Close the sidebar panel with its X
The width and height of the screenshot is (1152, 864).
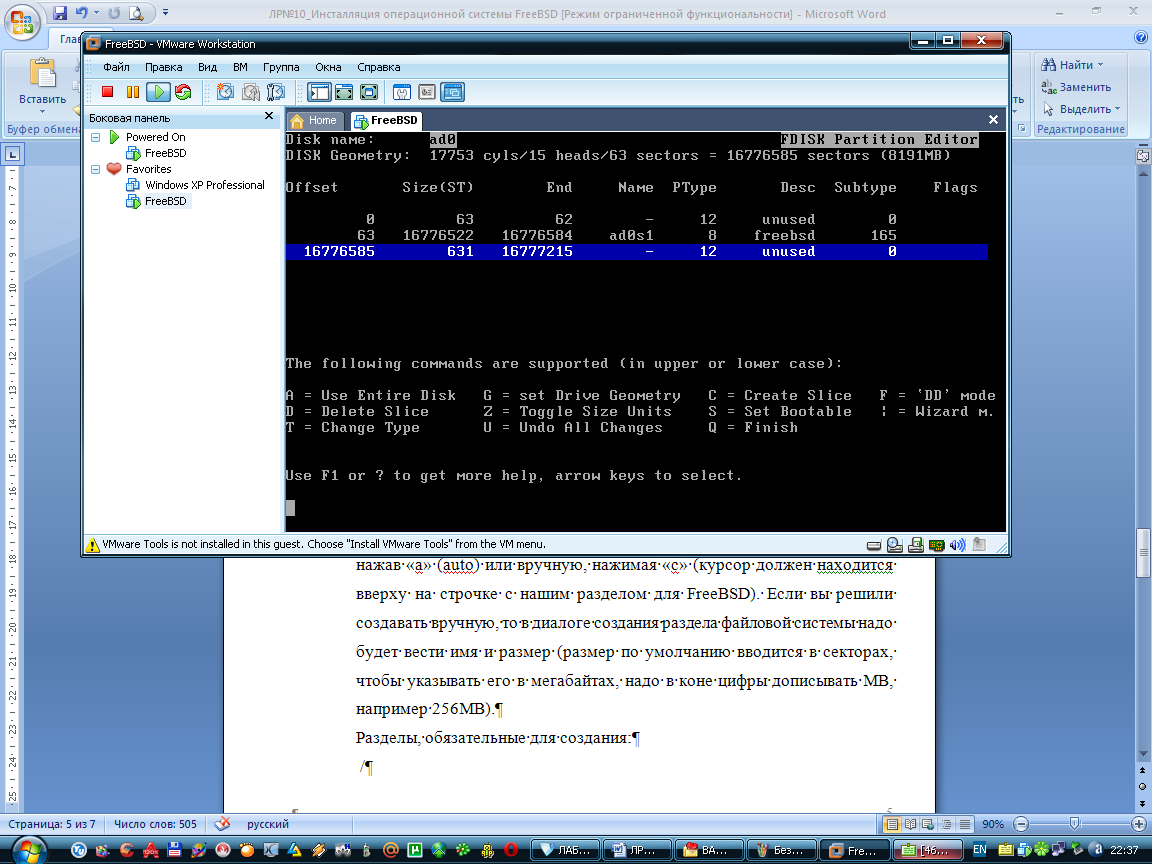[269, 116]
